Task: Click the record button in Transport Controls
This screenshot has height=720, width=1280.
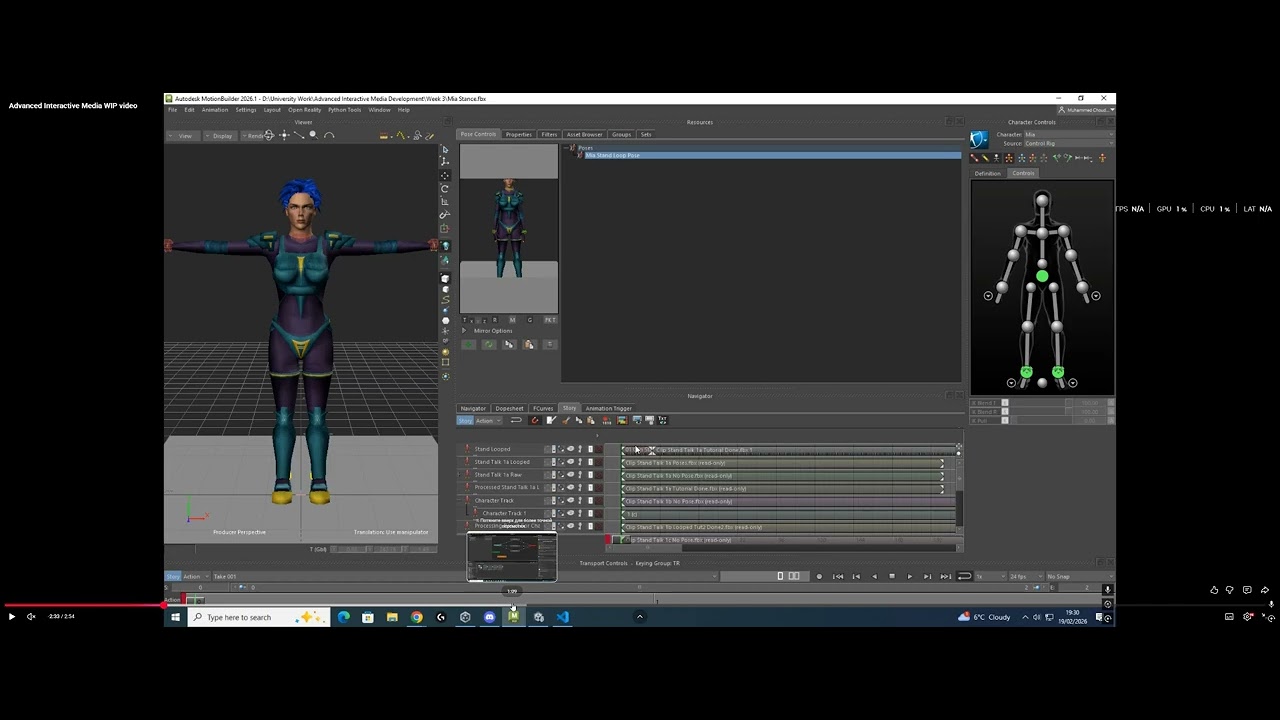Action: [x=819, y=576]
